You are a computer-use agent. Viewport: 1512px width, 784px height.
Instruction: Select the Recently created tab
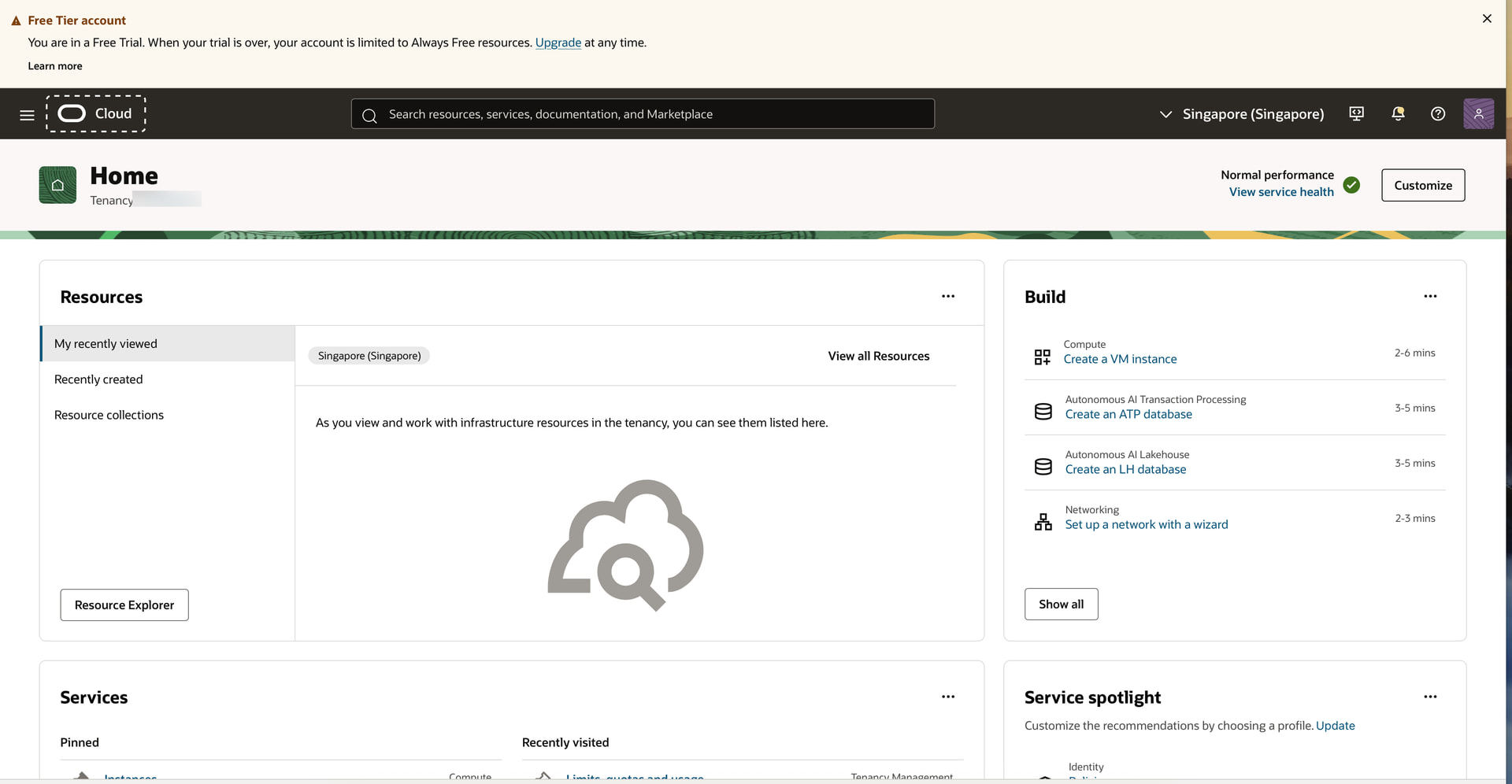tap(168, 379)
